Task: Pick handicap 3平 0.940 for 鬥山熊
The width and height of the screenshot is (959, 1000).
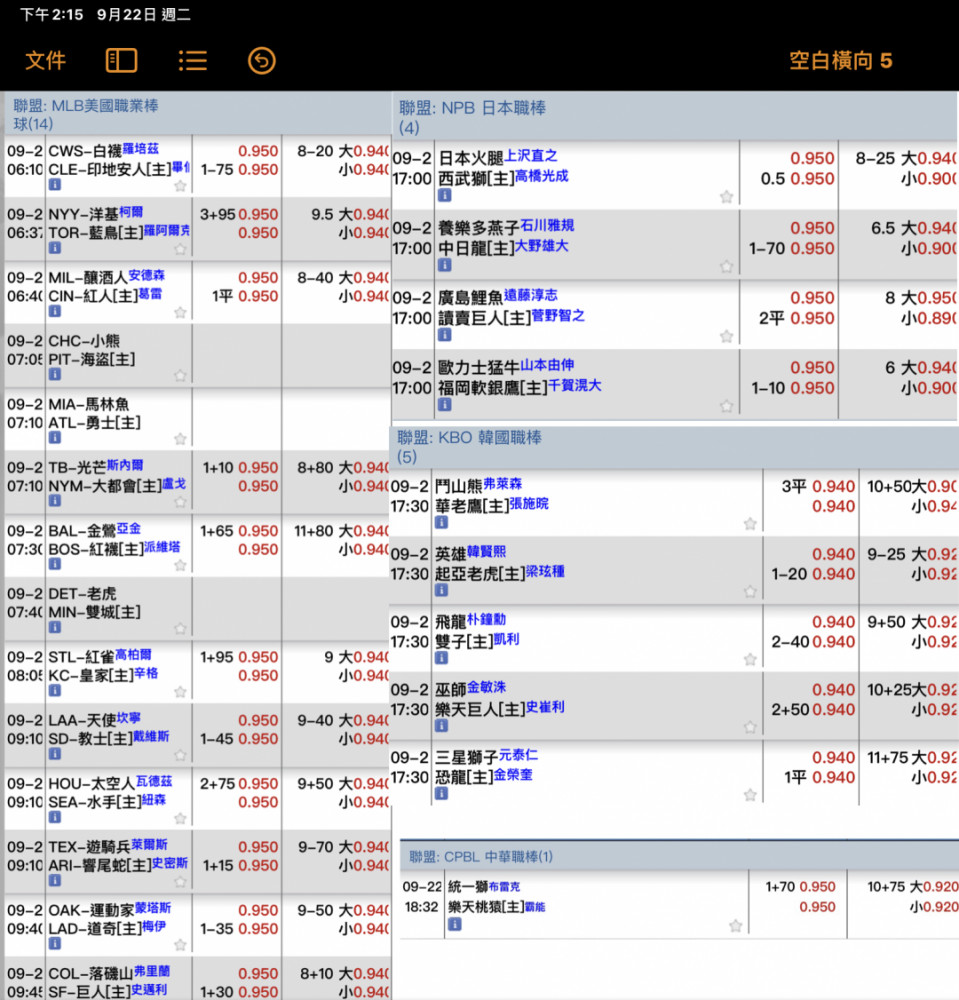Action: click(x=818, y=487)
